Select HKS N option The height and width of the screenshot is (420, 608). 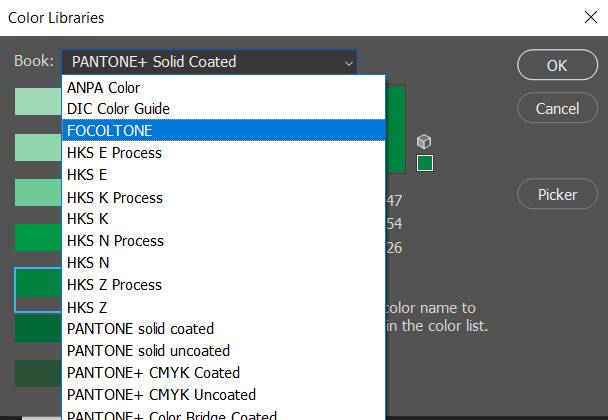point(88,262)
